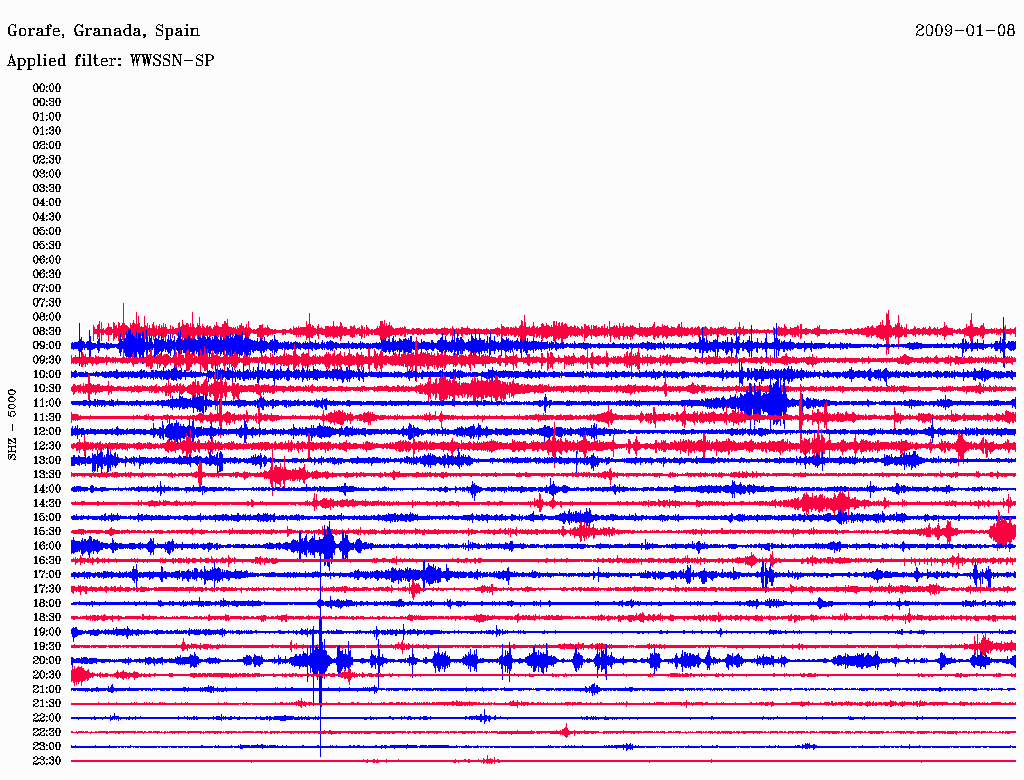Select the 08:30 time label
Viewport: 1024px width, 780px height.
click(x=46, y=331)
